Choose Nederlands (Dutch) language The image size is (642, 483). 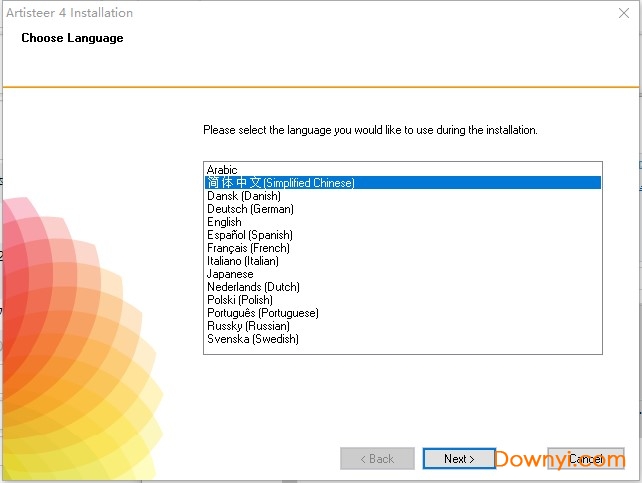253,287
